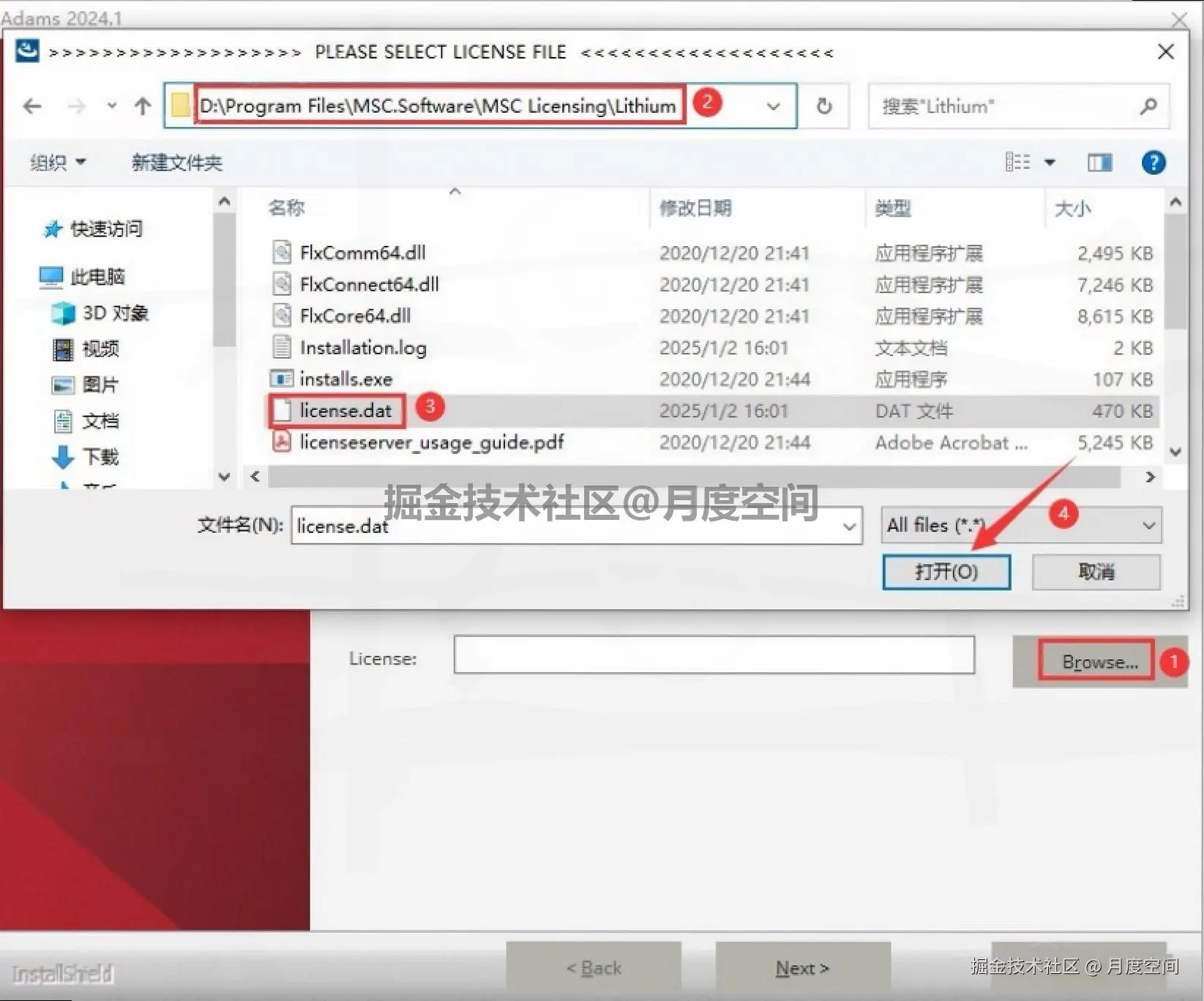Expand the address bar history dropdown
The width and height of the screenshot is (1204, 1001).
(774, 106)
